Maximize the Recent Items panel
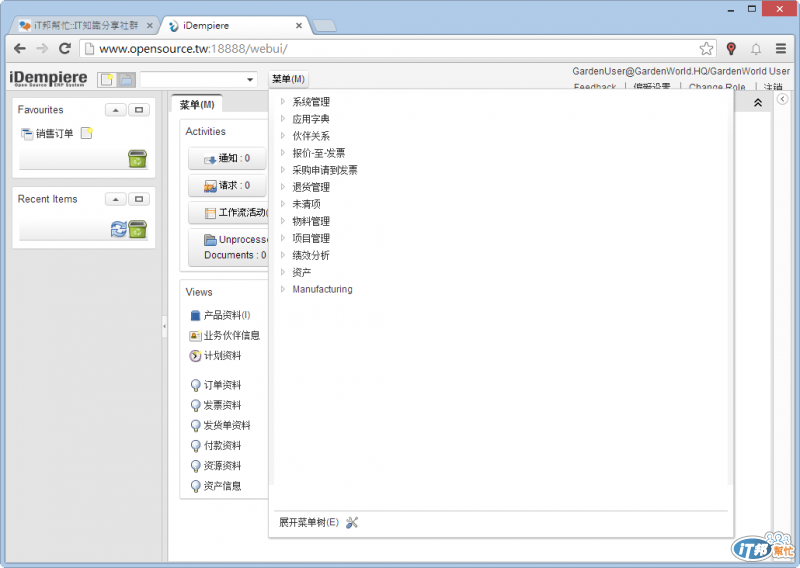The image size is (800, 568). (139, 199)
